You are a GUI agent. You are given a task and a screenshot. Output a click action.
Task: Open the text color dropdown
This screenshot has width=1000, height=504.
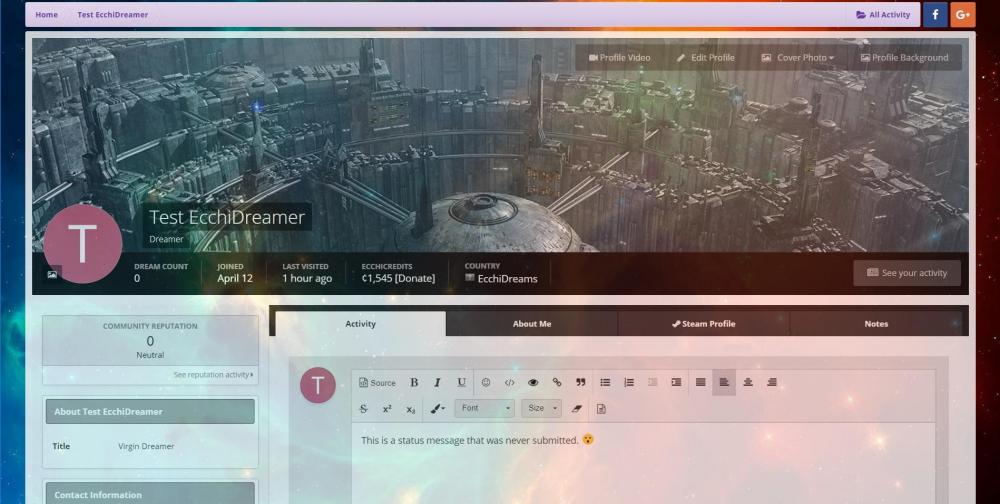click(x=438, y=409)
